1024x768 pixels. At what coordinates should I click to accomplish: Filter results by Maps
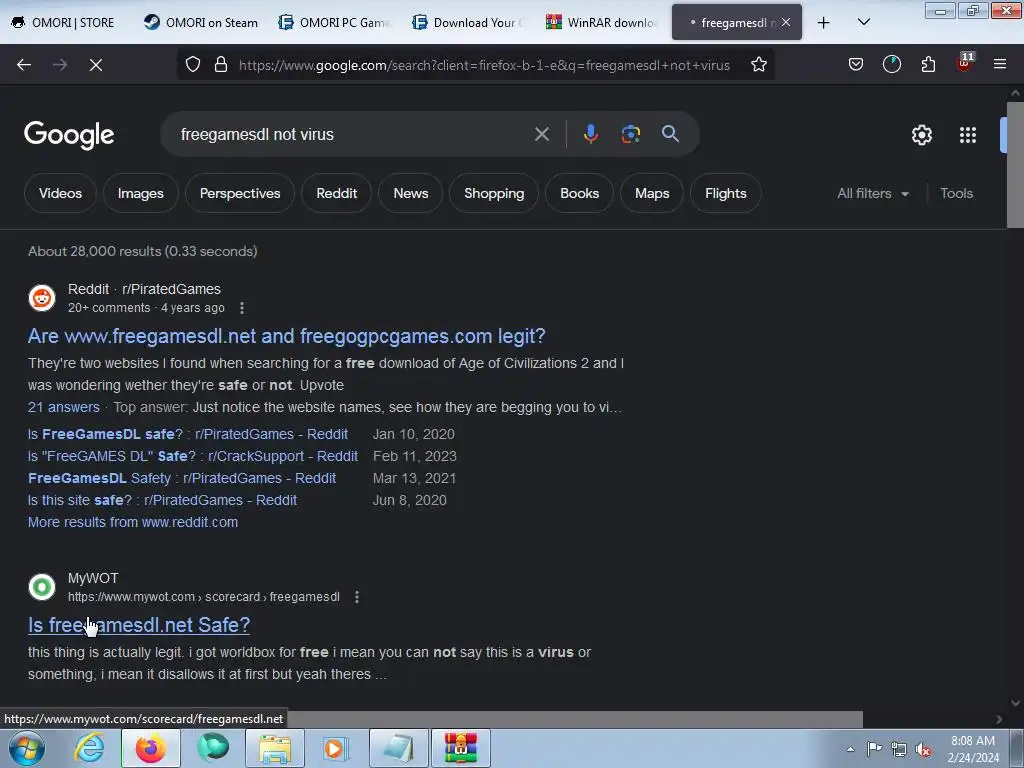652,193
